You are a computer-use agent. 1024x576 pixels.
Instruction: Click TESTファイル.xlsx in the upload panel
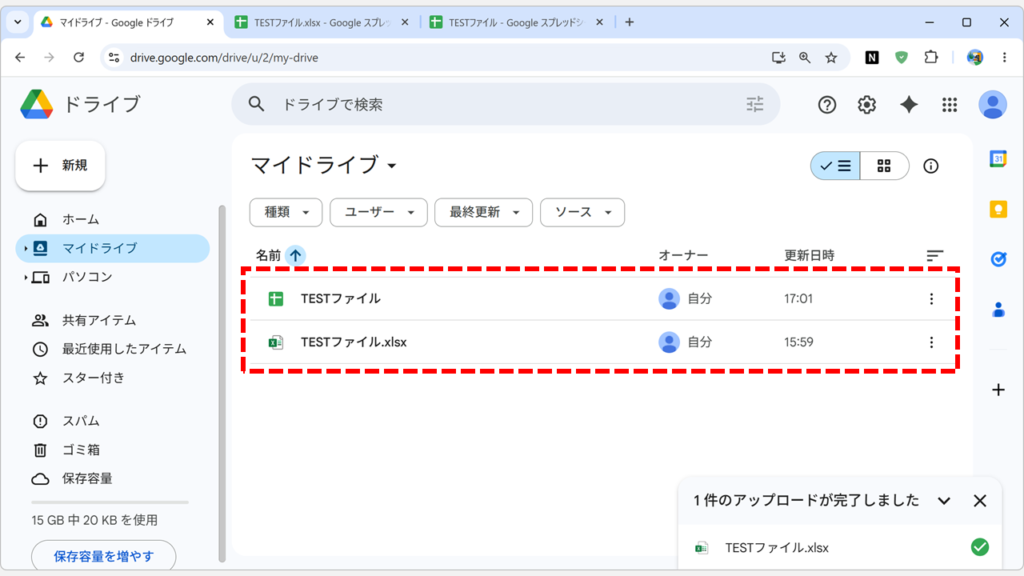(x=776, y=548)
